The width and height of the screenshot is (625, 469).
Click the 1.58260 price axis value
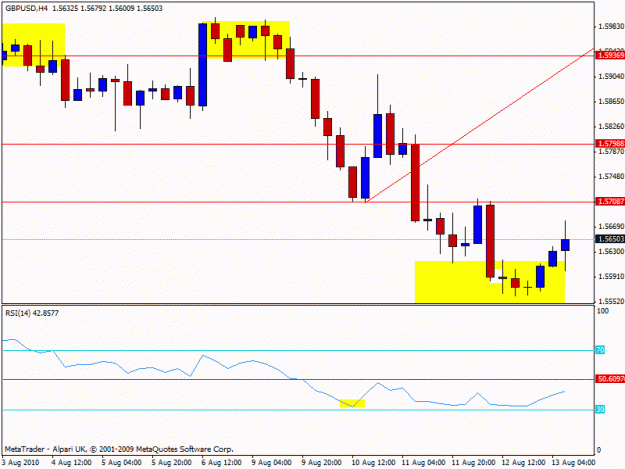click(x=611, y=126)
